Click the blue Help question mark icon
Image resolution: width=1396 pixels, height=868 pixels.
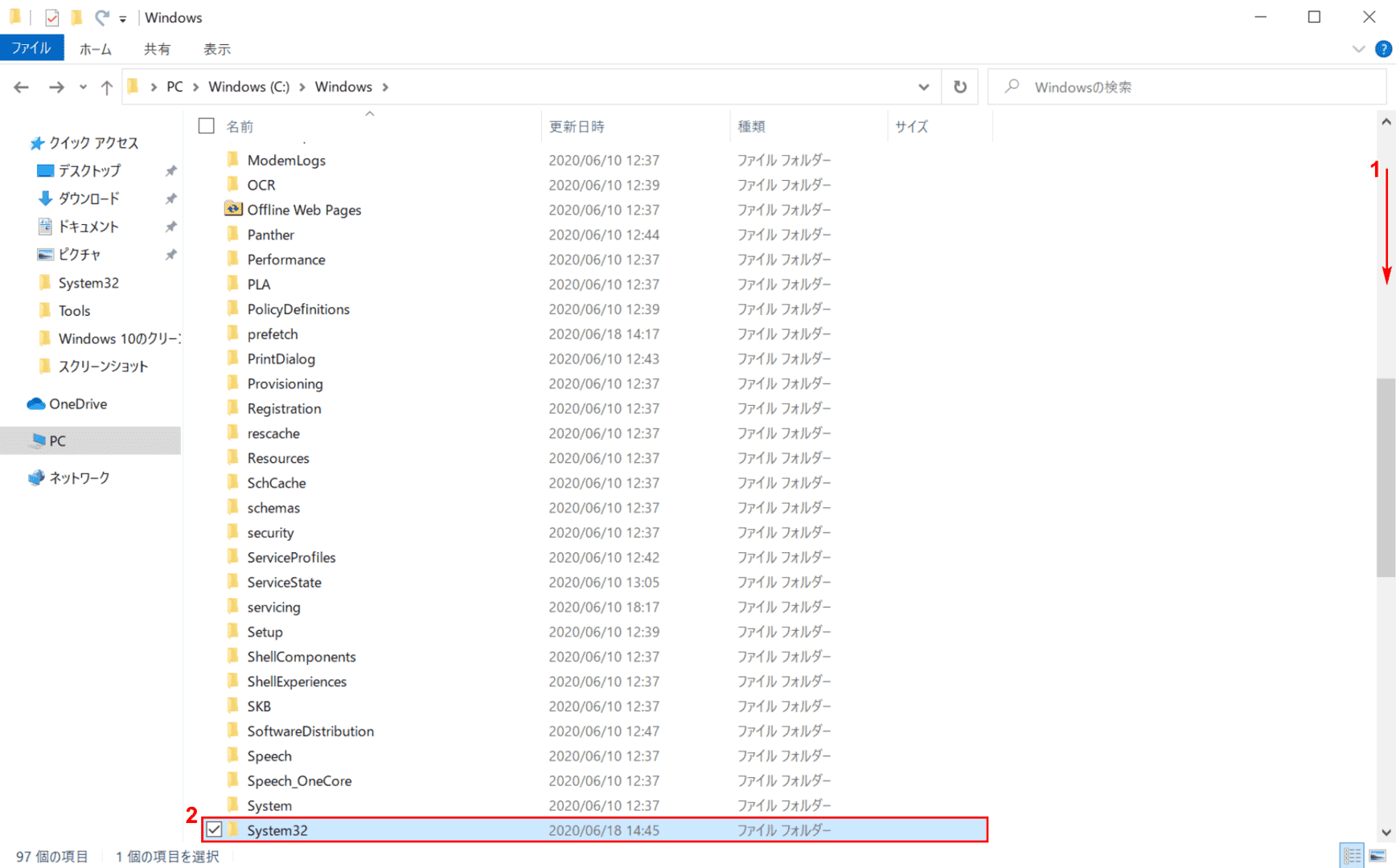[x=1383, y=49]
